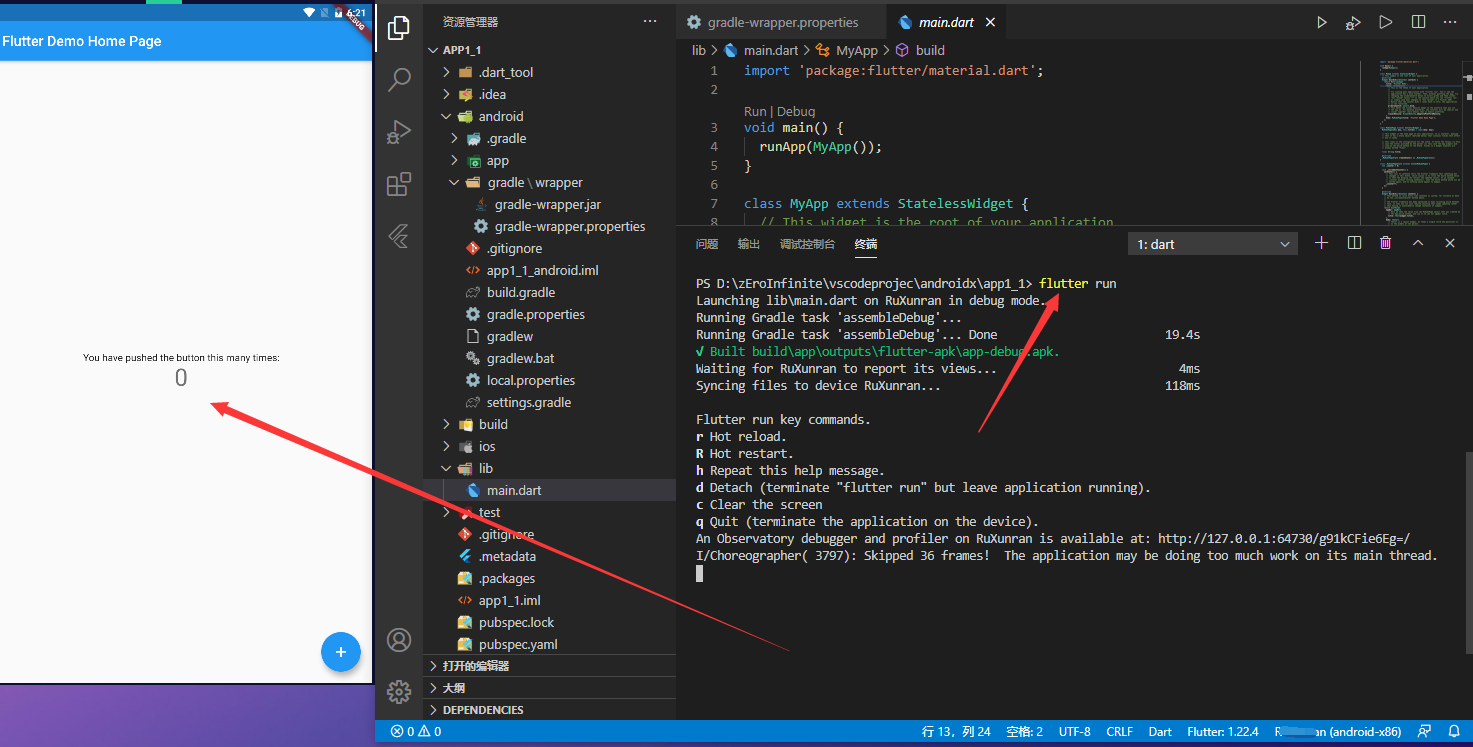This screenshot has height=747, width=1473.
Task: Expand the ios folder
Action: pos(446,446)
